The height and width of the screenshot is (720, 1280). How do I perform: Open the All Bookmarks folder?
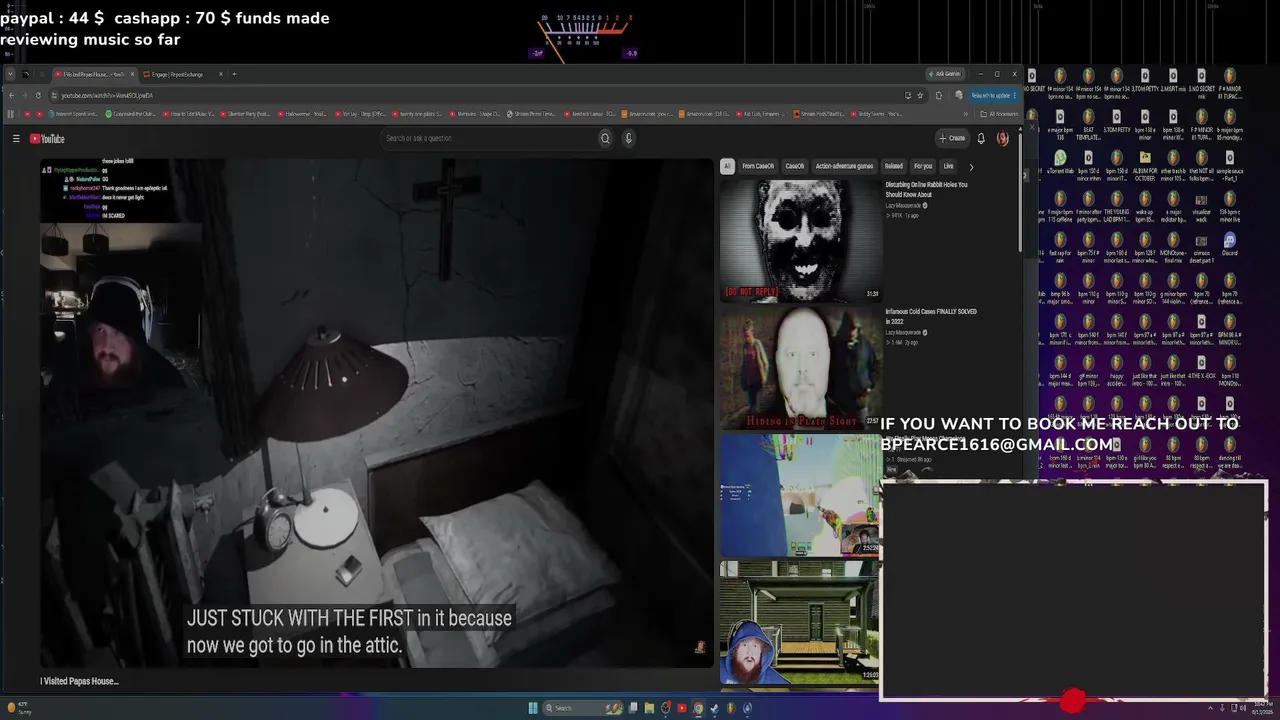click(1000, 114)
